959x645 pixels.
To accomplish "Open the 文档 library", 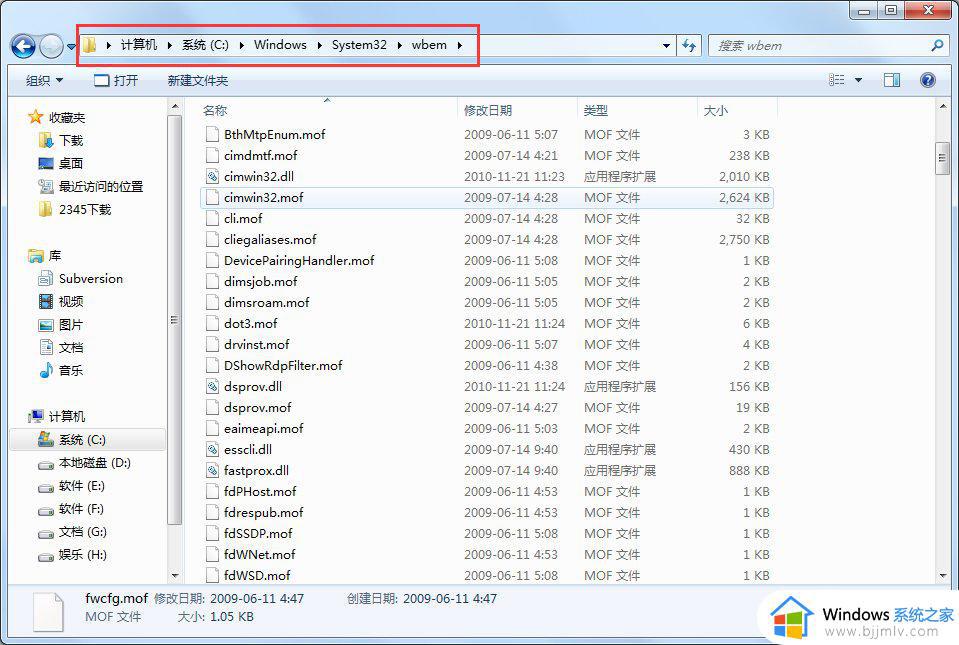I will [61, 347].
